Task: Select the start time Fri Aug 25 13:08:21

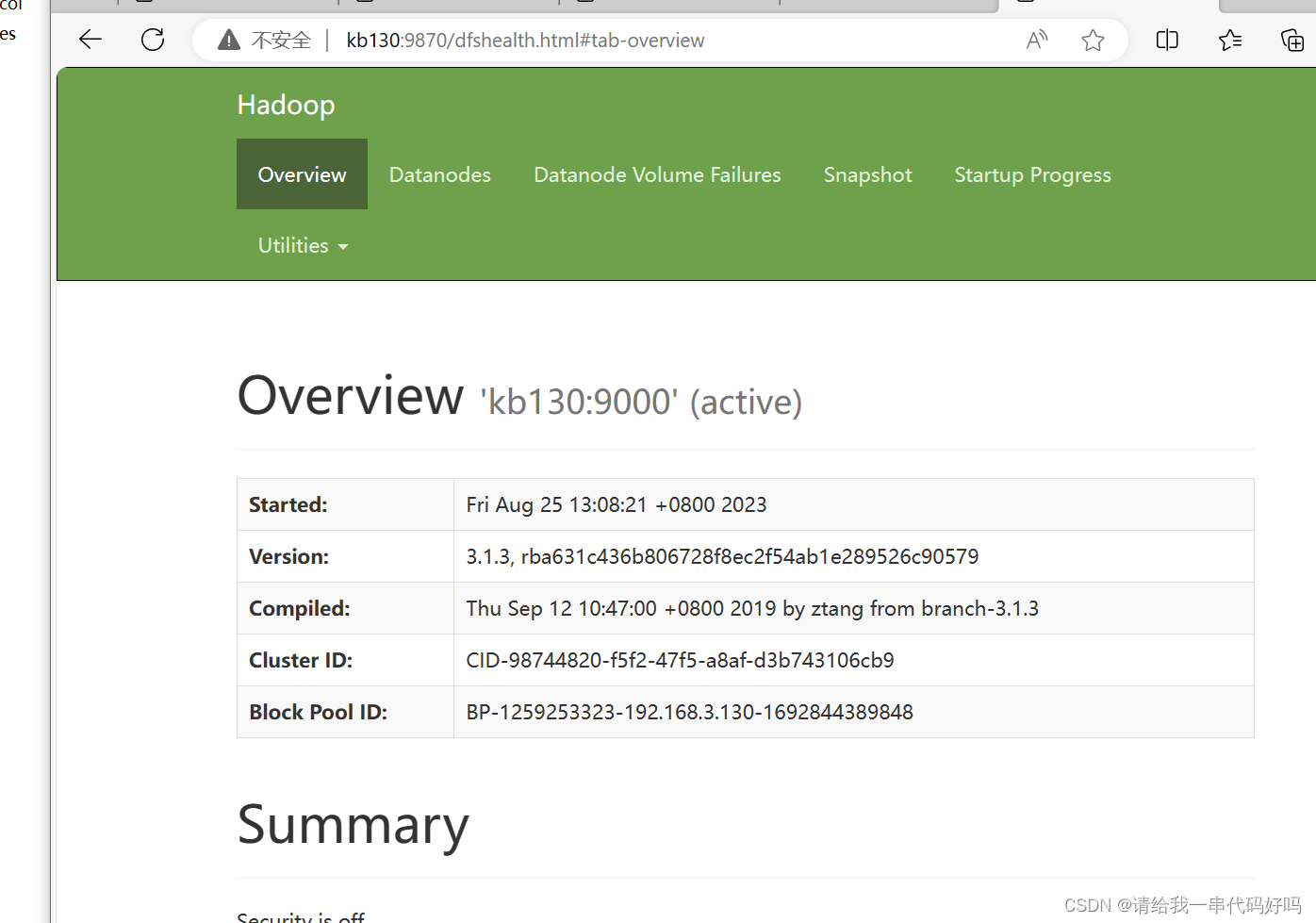Action: [617, 504]
